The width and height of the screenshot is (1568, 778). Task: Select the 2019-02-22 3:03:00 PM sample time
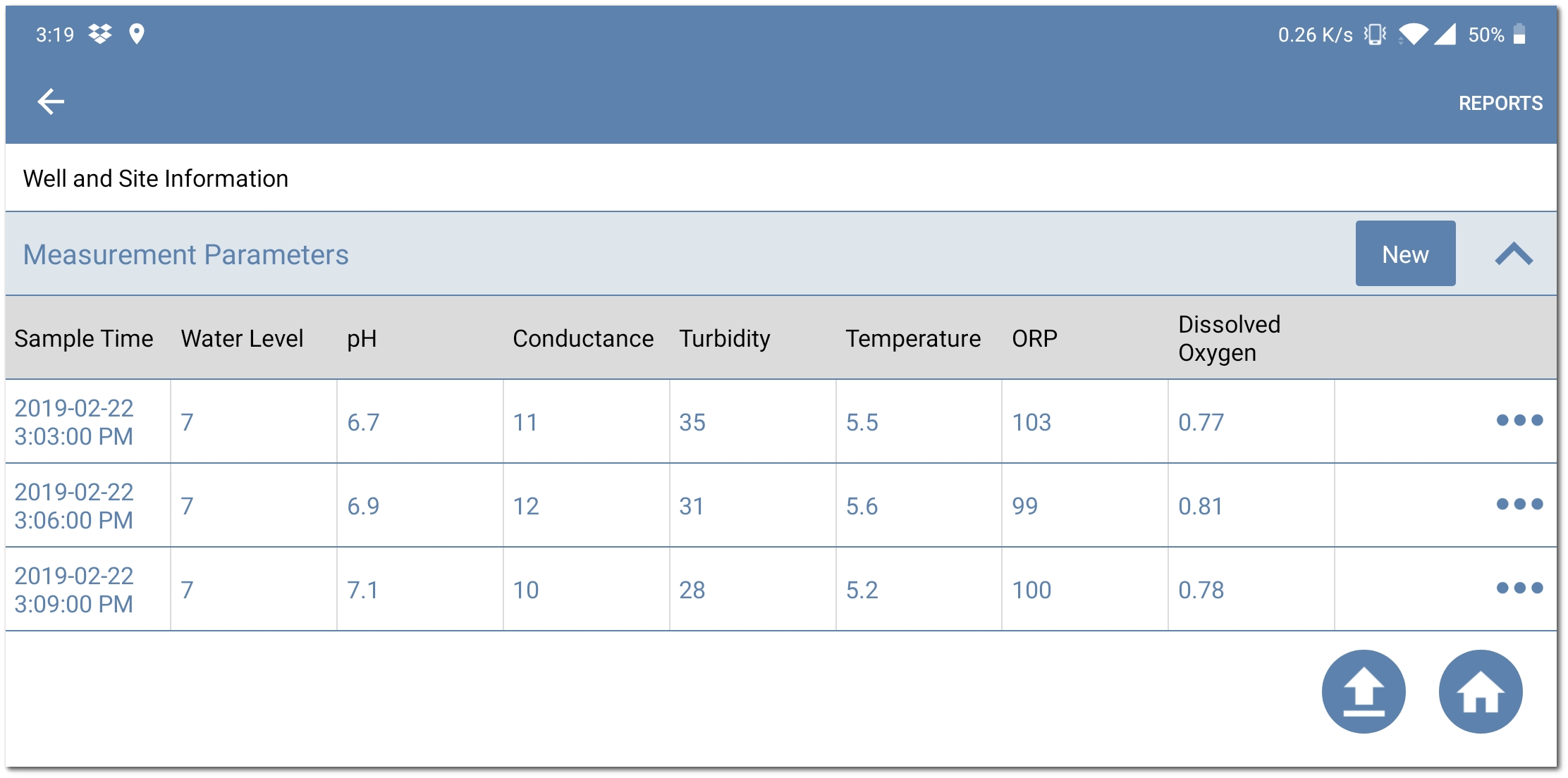(x=74, y=422)
